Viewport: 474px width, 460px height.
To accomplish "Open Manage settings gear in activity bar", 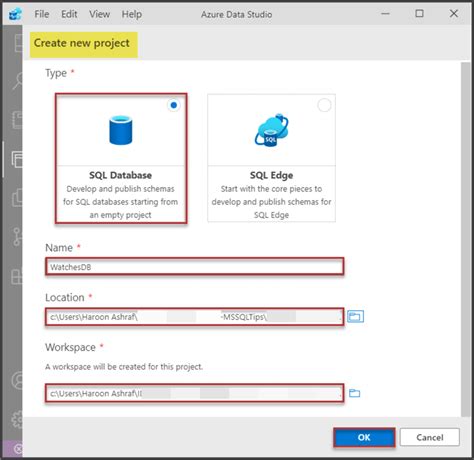I will pos(17,419).
